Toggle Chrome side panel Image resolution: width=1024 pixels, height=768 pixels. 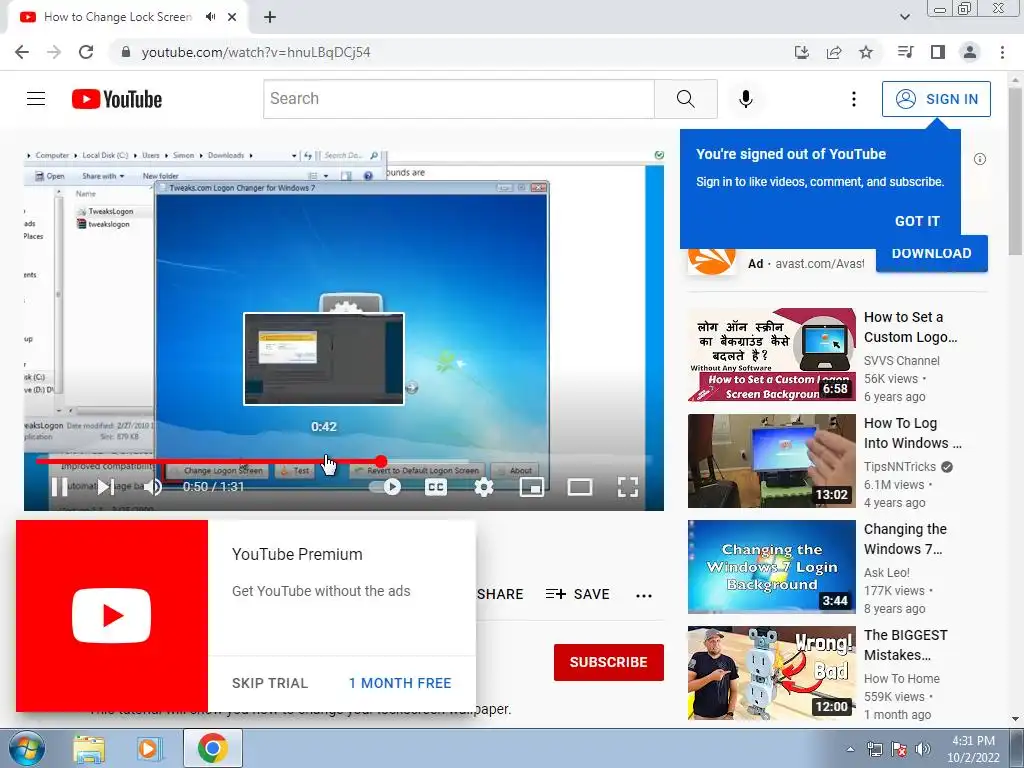click(x=938, y=52)
